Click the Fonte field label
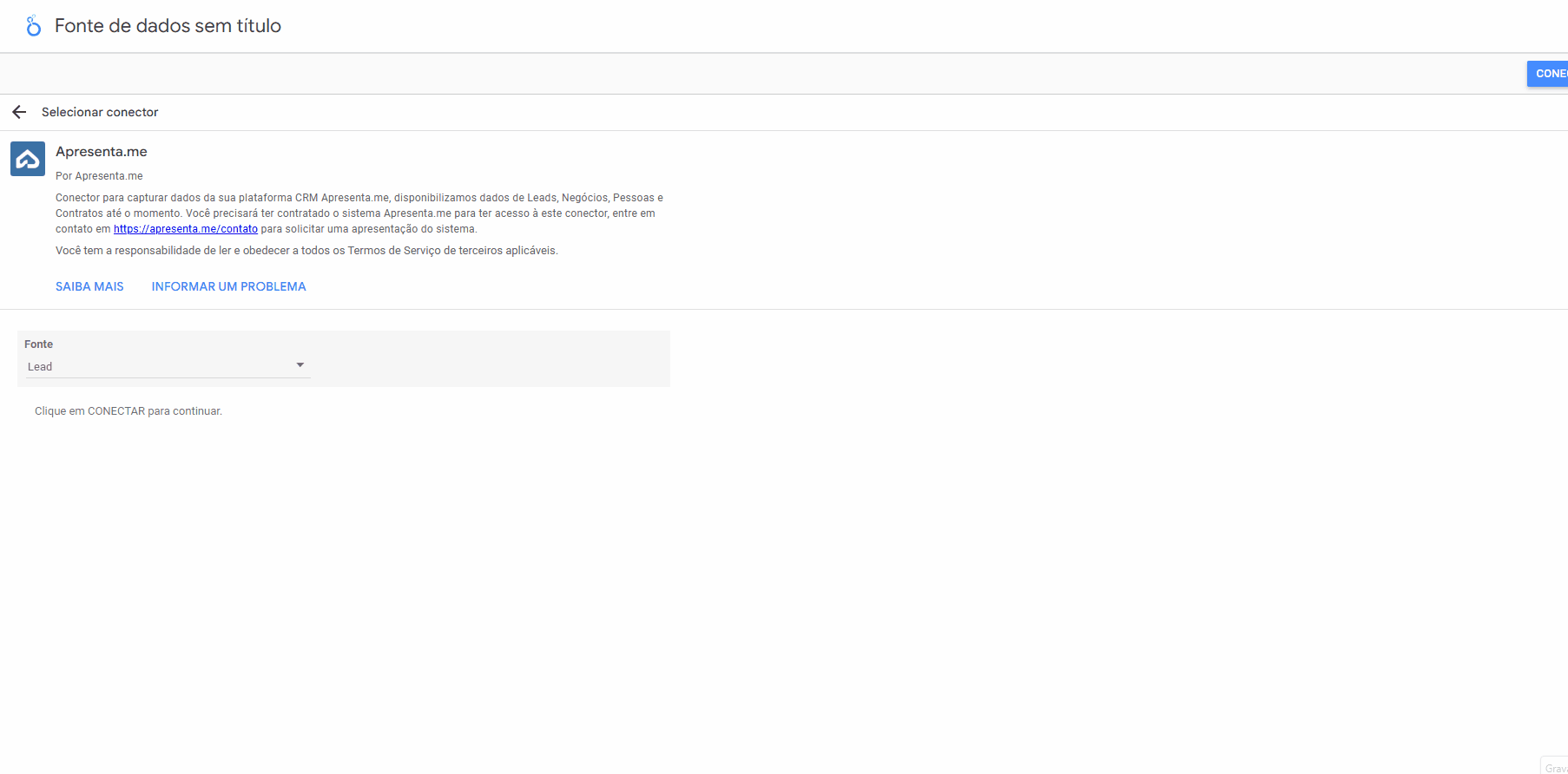The height and width of the screenshot is (774, 1568). point(38,344)
